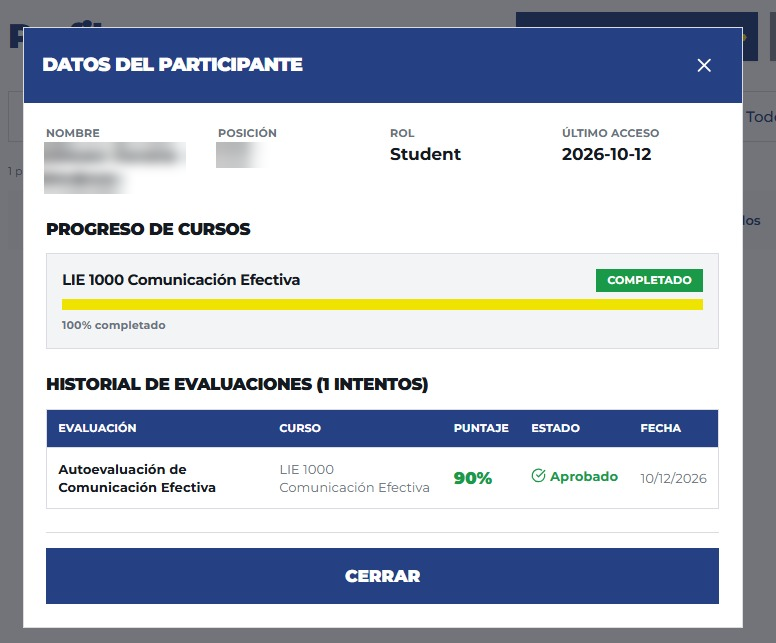Click the Student role value

point(425,154)
